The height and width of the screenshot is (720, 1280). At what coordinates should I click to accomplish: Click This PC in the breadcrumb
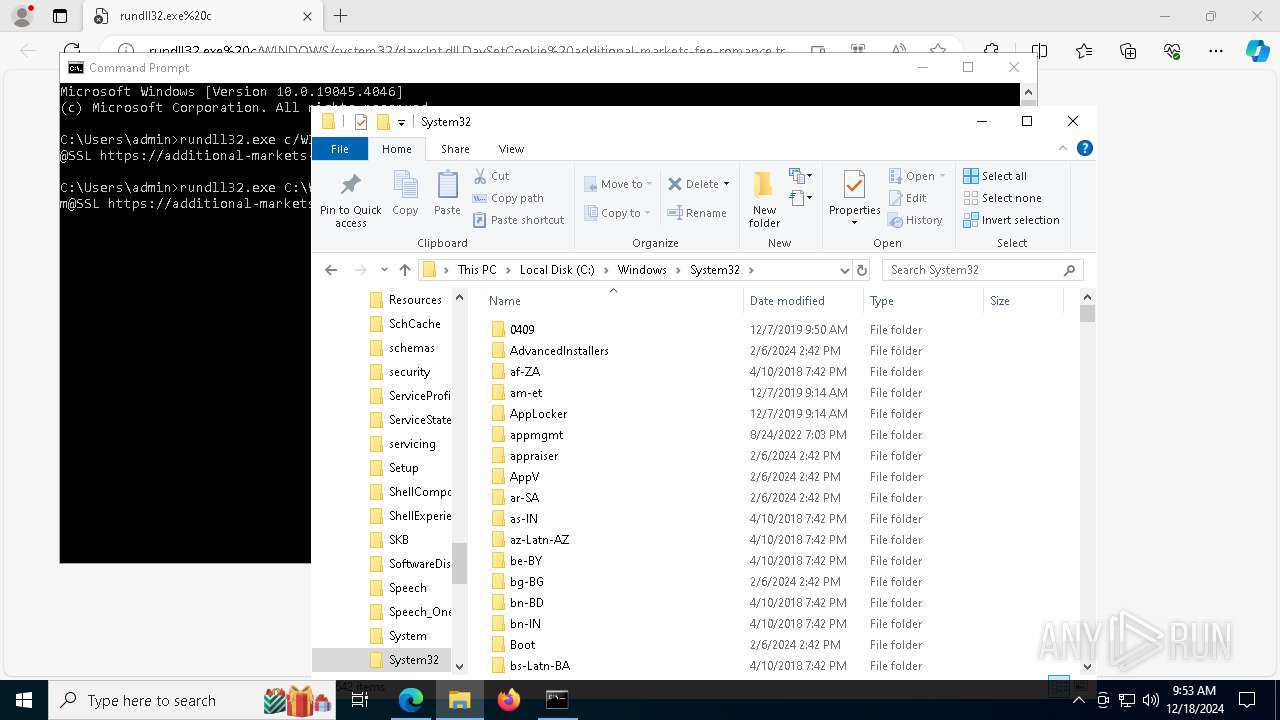[x=477, y=270]
